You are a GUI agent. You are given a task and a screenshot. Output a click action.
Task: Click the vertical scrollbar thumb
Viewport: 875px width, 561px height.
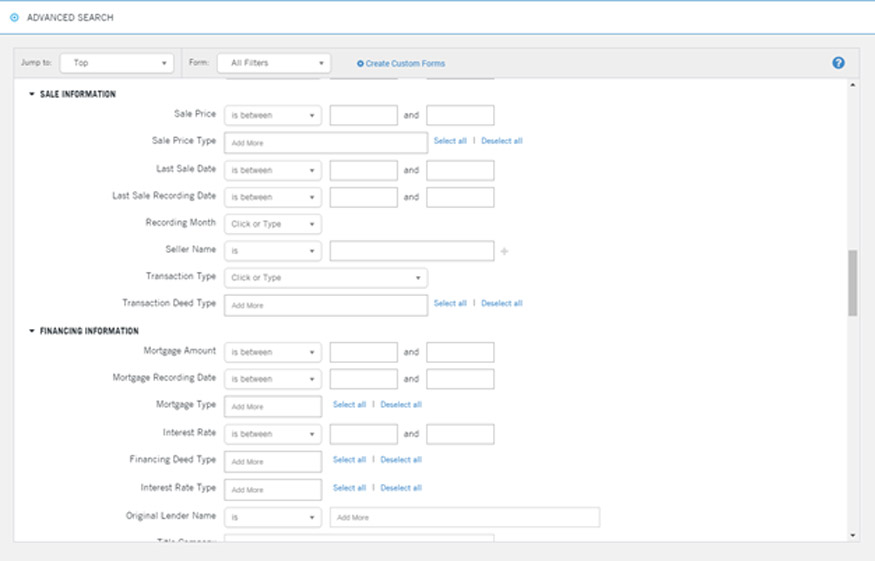point(853,283)
